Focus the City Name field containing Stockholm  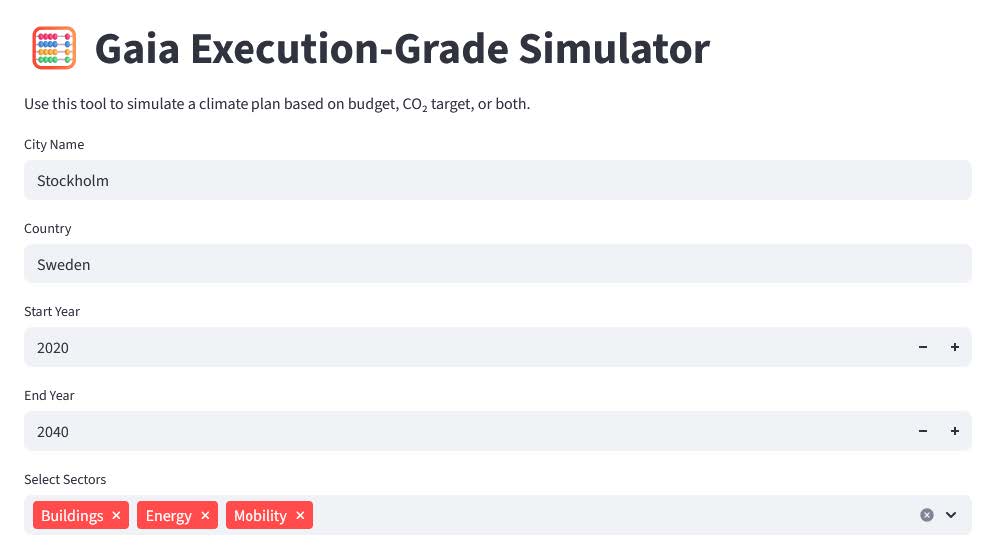(x=497, y=181)
